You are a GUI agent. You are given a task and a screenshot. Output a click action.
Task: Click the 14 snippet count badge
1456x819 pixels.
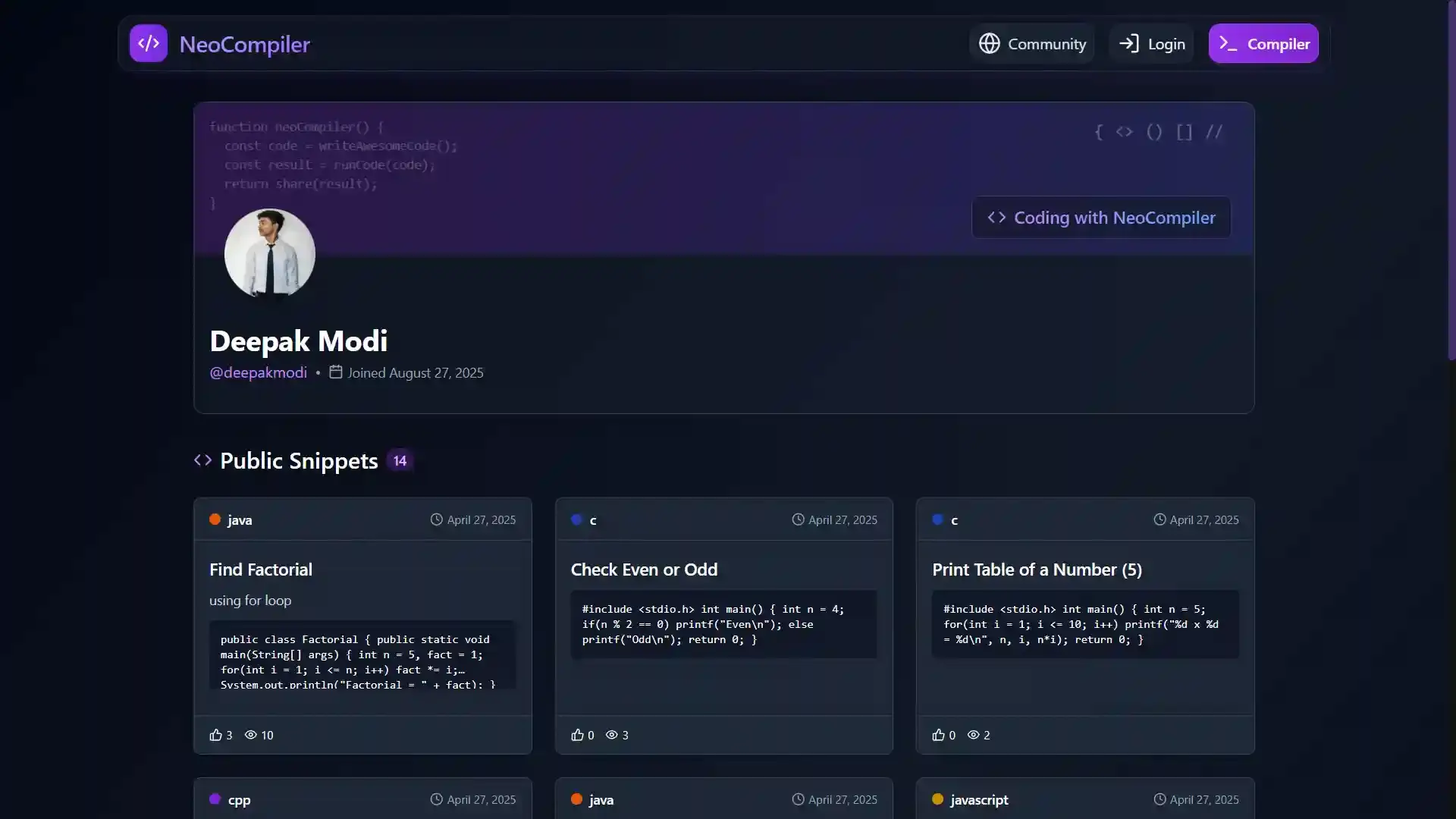coord(400,460)
